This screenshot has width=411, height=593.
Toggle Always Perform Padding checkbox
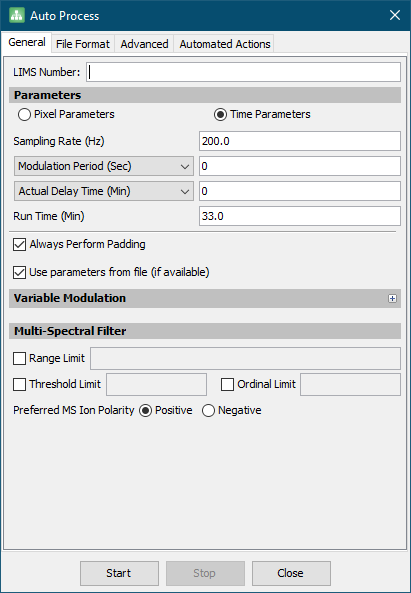(x=20, y=245)
